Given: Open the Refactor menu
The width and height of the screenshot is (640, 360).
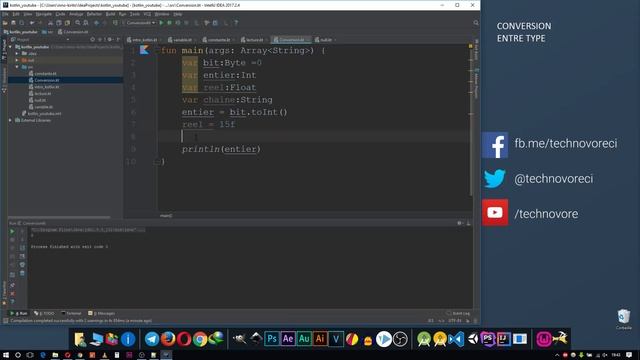Looking at the screenshot, I should tap(94, 14).
